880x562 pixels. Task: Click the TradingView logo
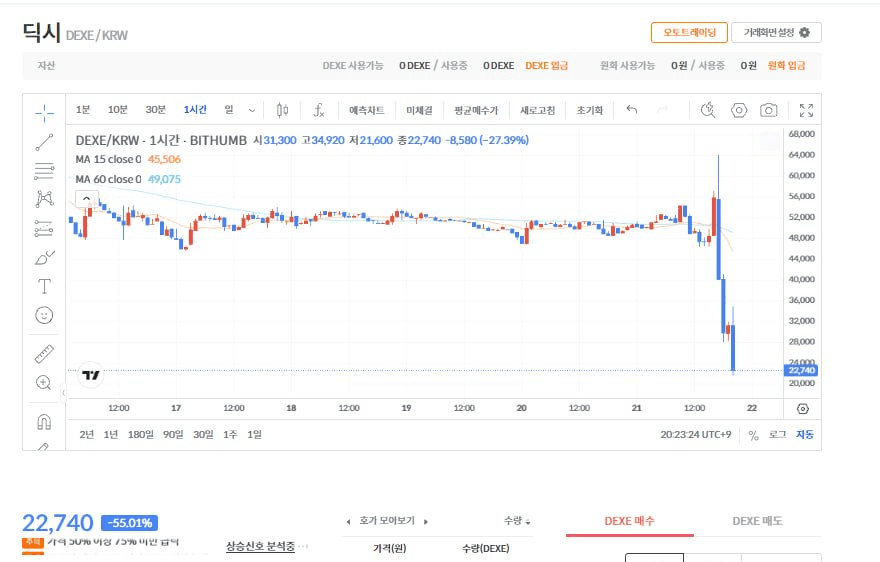click(x=91, y=374)
